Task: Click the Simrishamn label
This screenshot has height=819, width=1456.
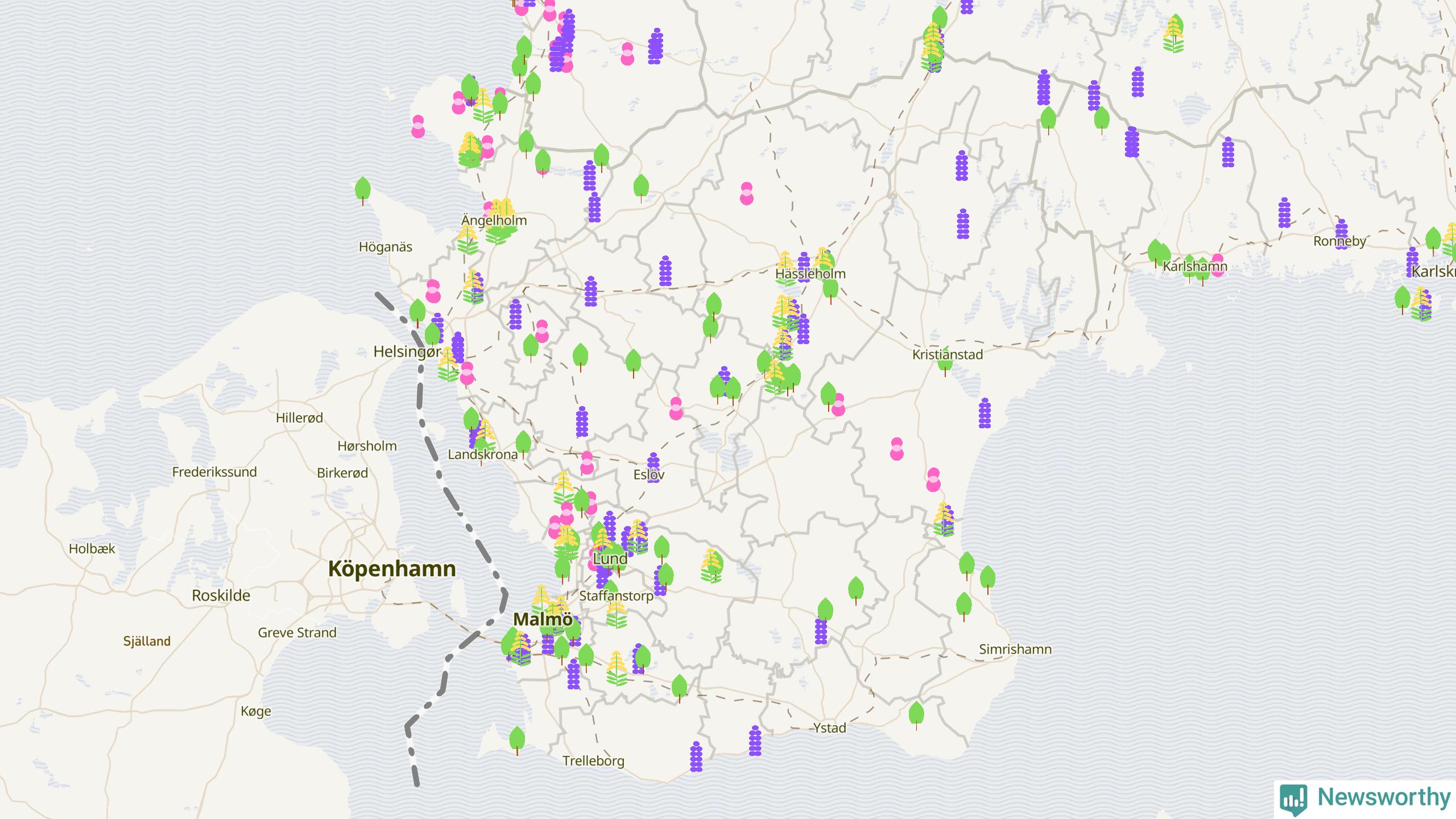Action: (1015, 650)
